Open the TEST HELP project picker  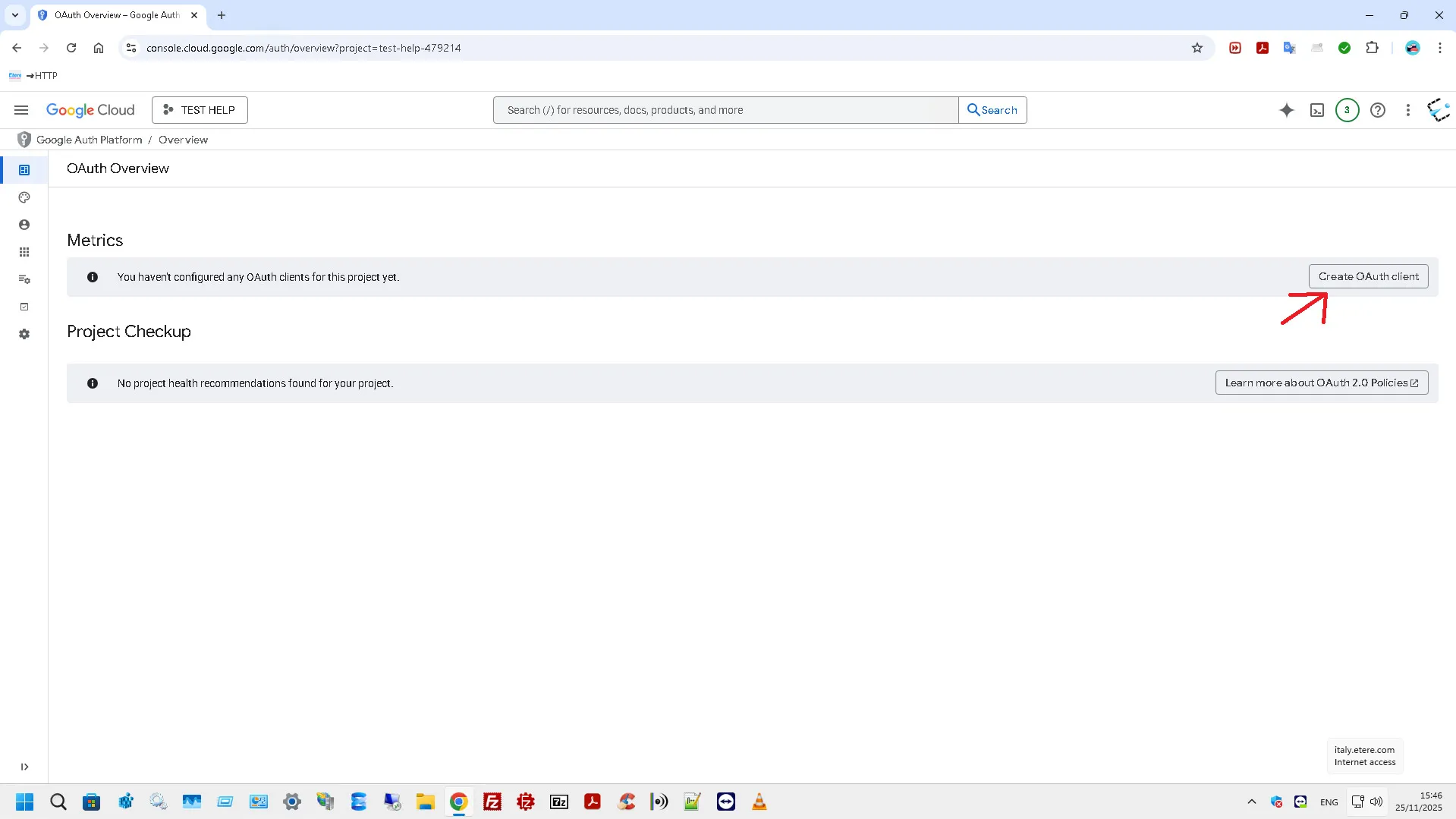click(200, 110)
